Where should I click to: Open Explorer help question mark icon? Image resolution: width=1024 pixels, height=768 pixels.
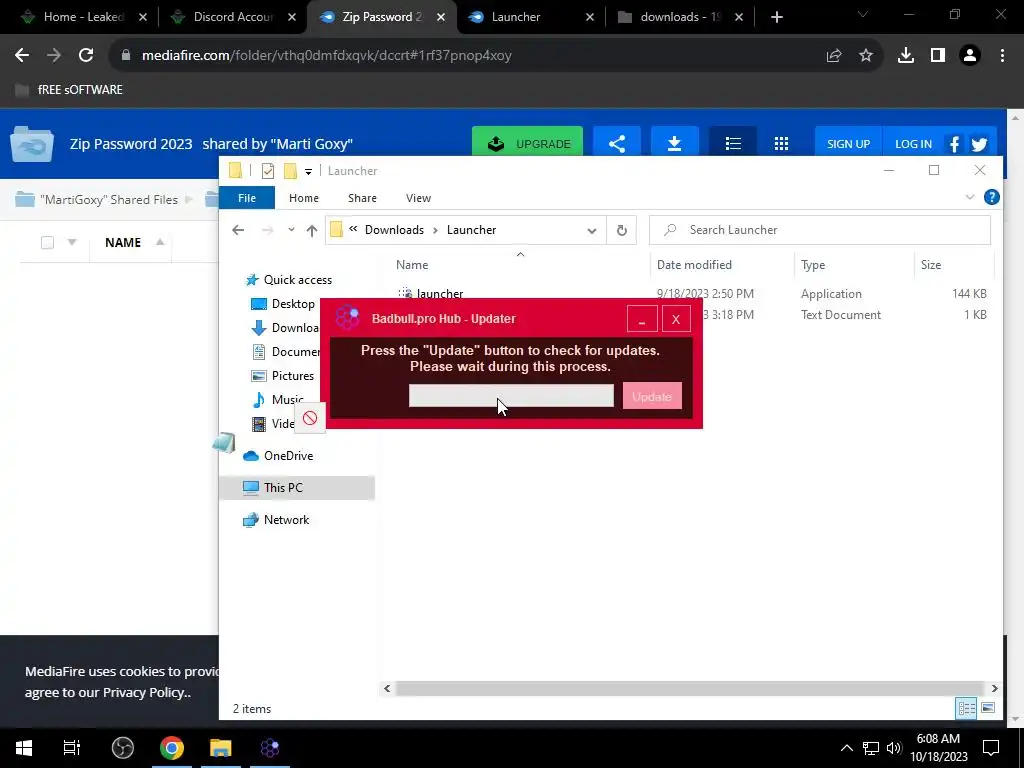991,197
